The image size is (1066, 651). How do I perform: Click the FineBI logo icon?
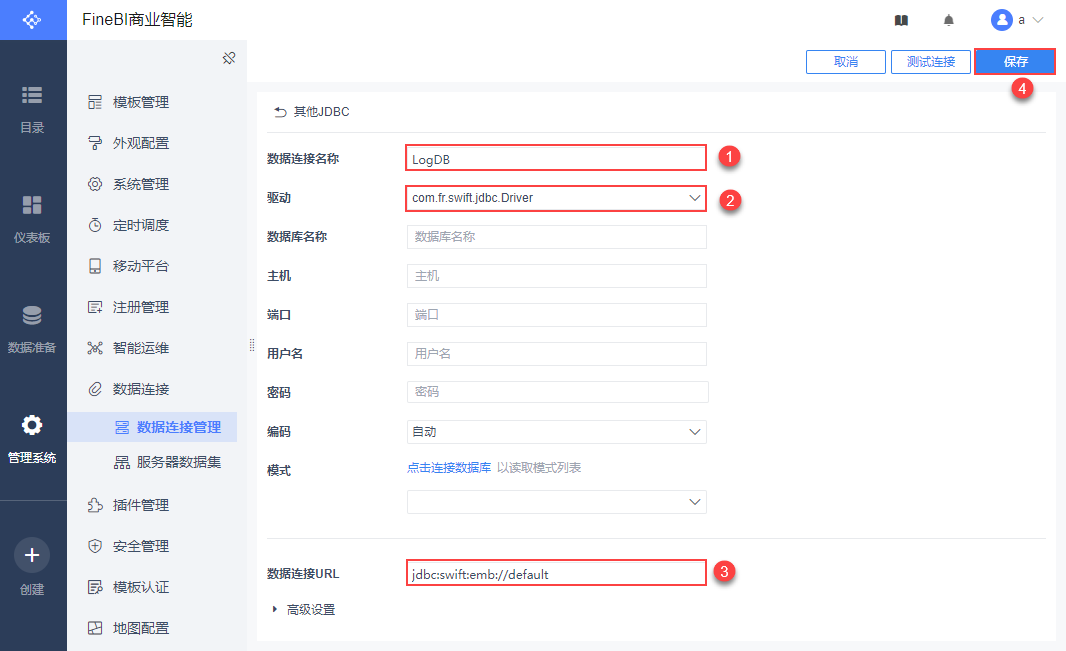[32, 20]
